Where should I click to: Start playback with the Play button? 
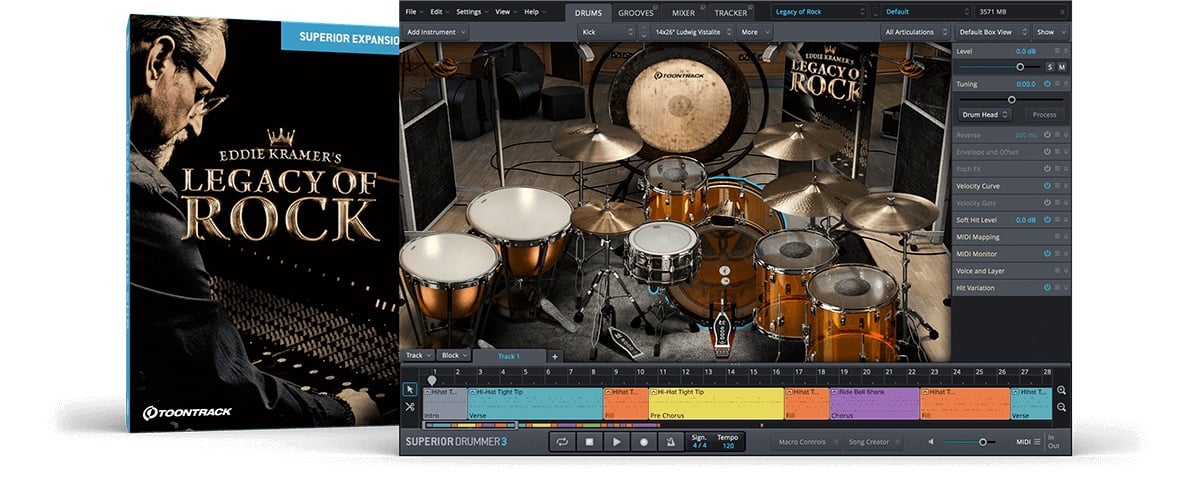(x=617, y=441)
